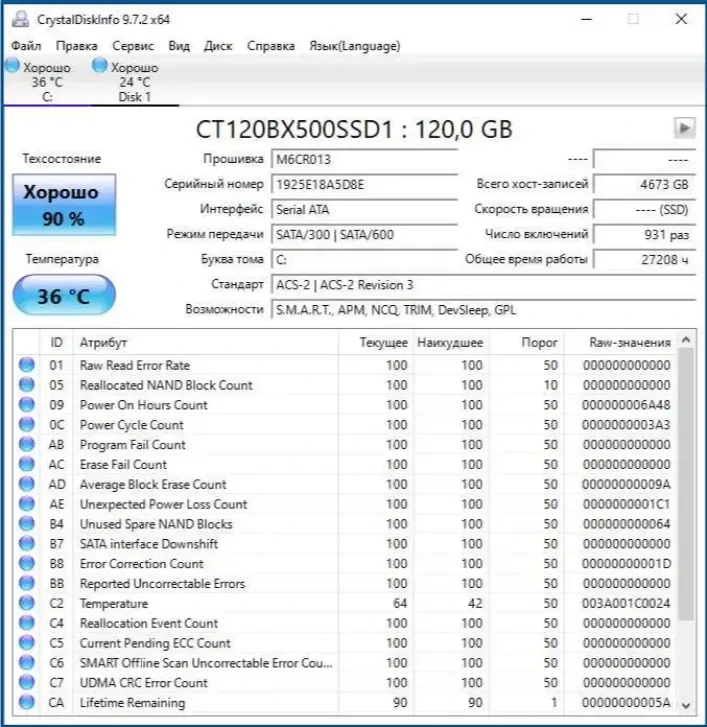Click status orb for Power On Hours Count
The width and height of the screenshot is (707, 727).
(26, 405)
